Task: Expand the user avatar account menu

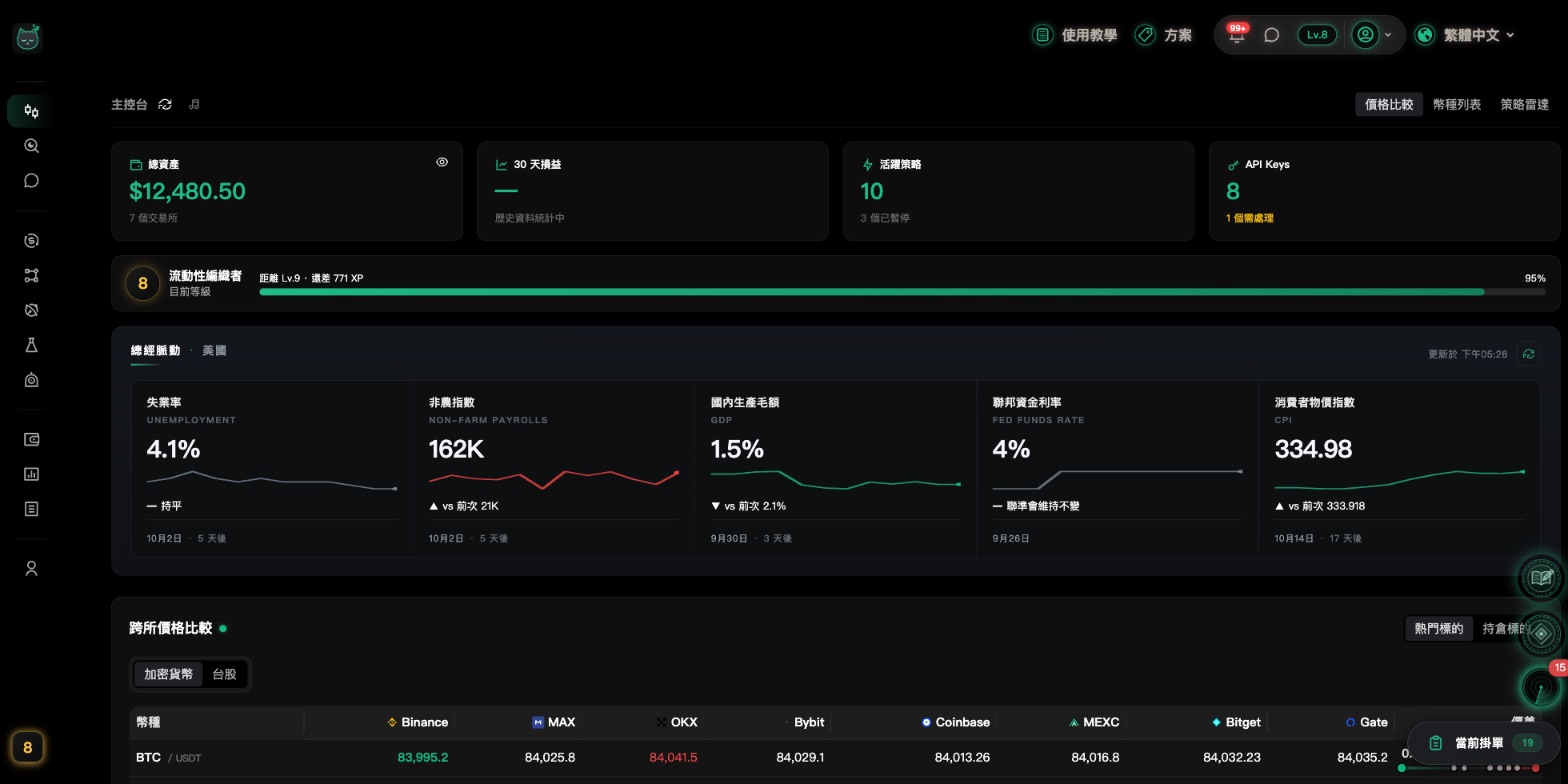Action: pos(1372,35)
